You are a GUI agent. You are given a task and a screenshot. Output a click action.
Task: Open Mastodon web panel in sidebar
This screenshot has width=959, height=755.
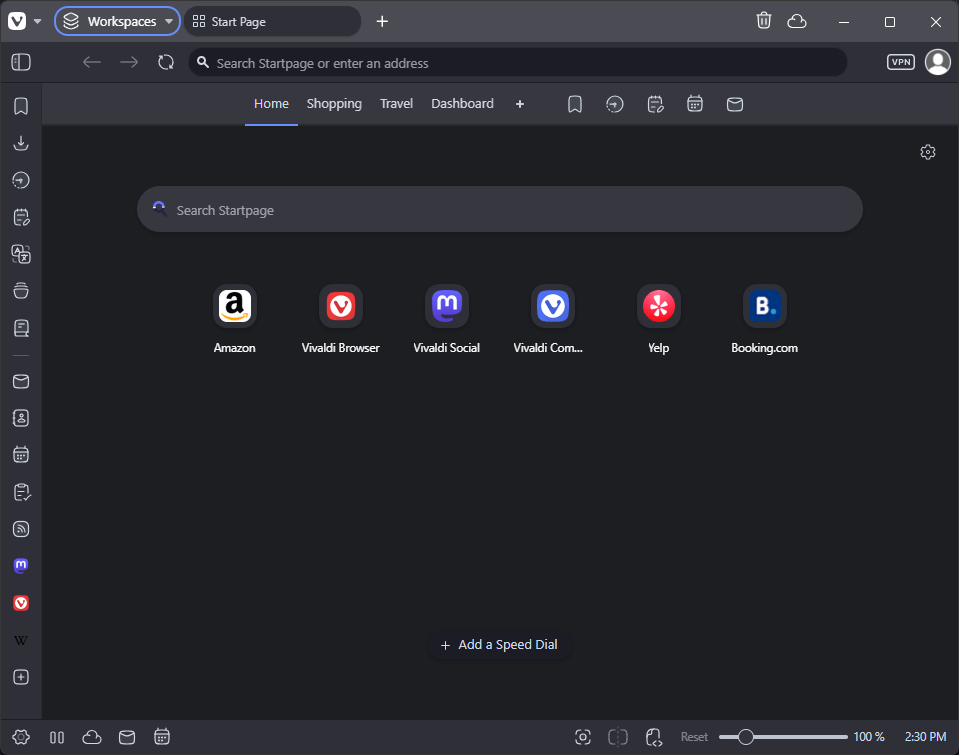(21, 566)
